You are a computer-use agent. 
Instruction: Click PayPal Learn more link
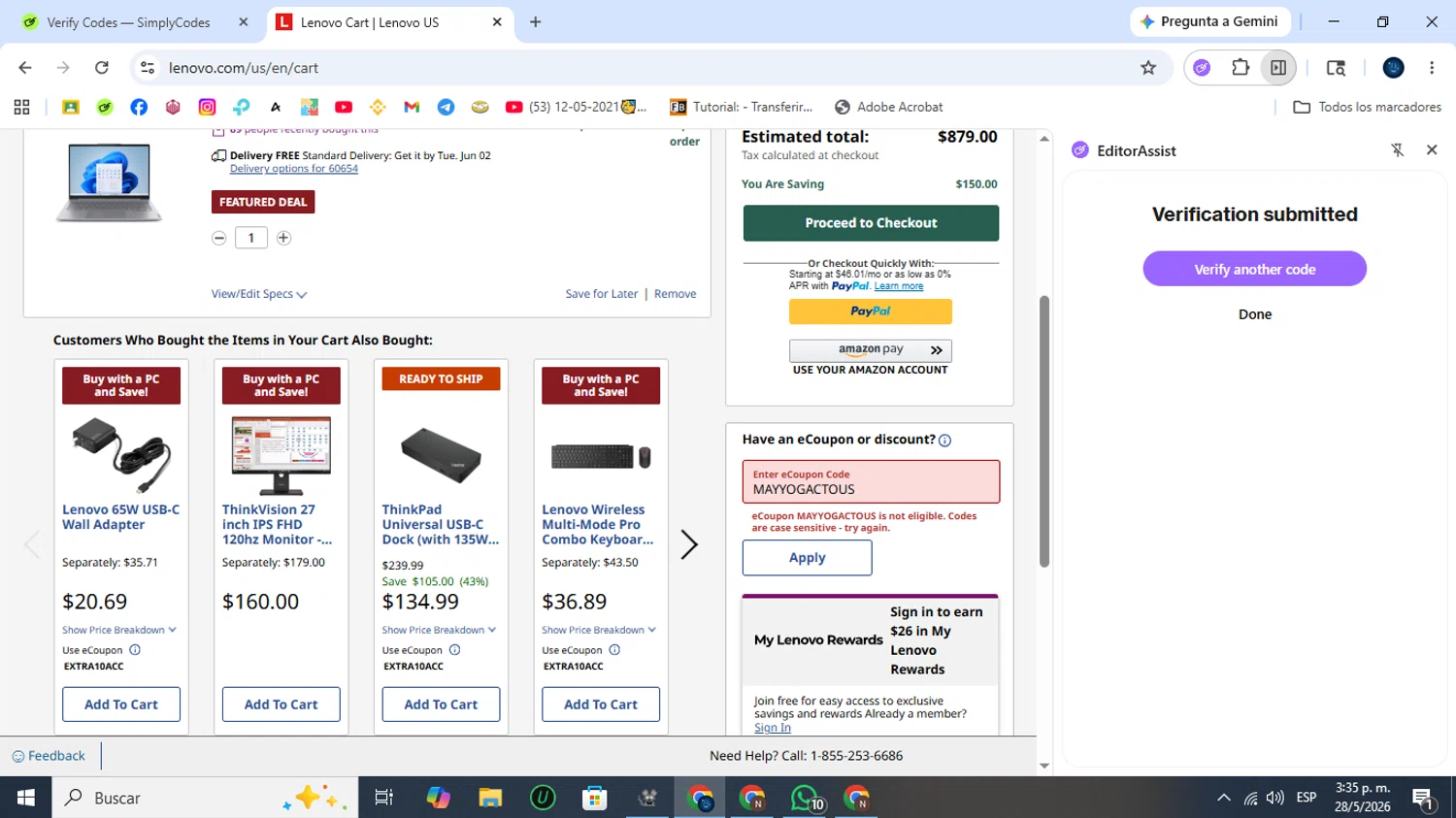(x=899, y=286)
